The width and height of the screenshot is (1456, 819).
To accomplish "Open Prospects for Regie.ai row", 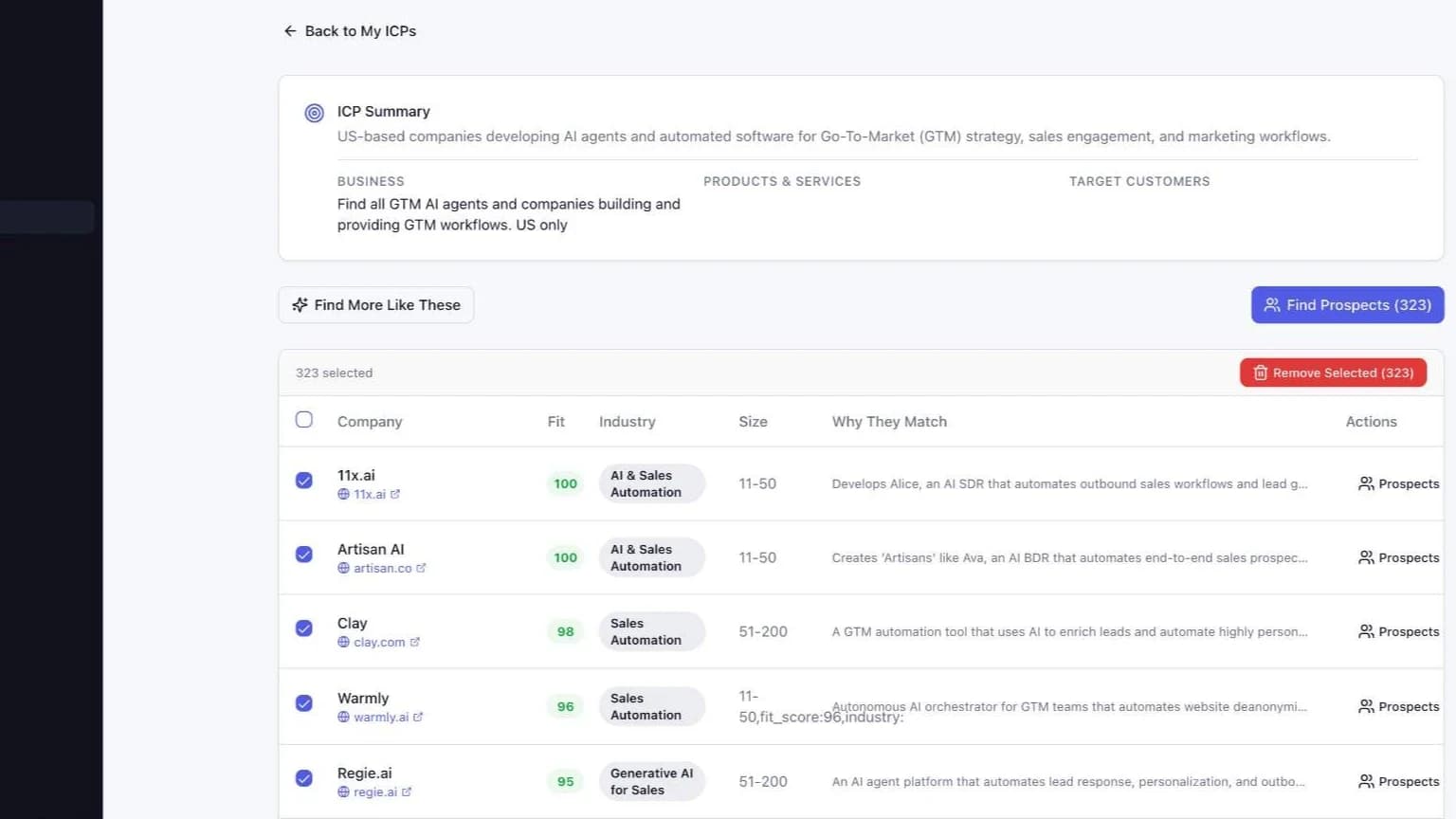I will 1398,781.
